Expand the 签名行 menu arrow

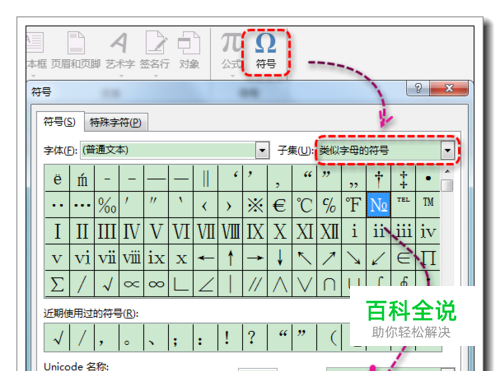tap(156, 76)
